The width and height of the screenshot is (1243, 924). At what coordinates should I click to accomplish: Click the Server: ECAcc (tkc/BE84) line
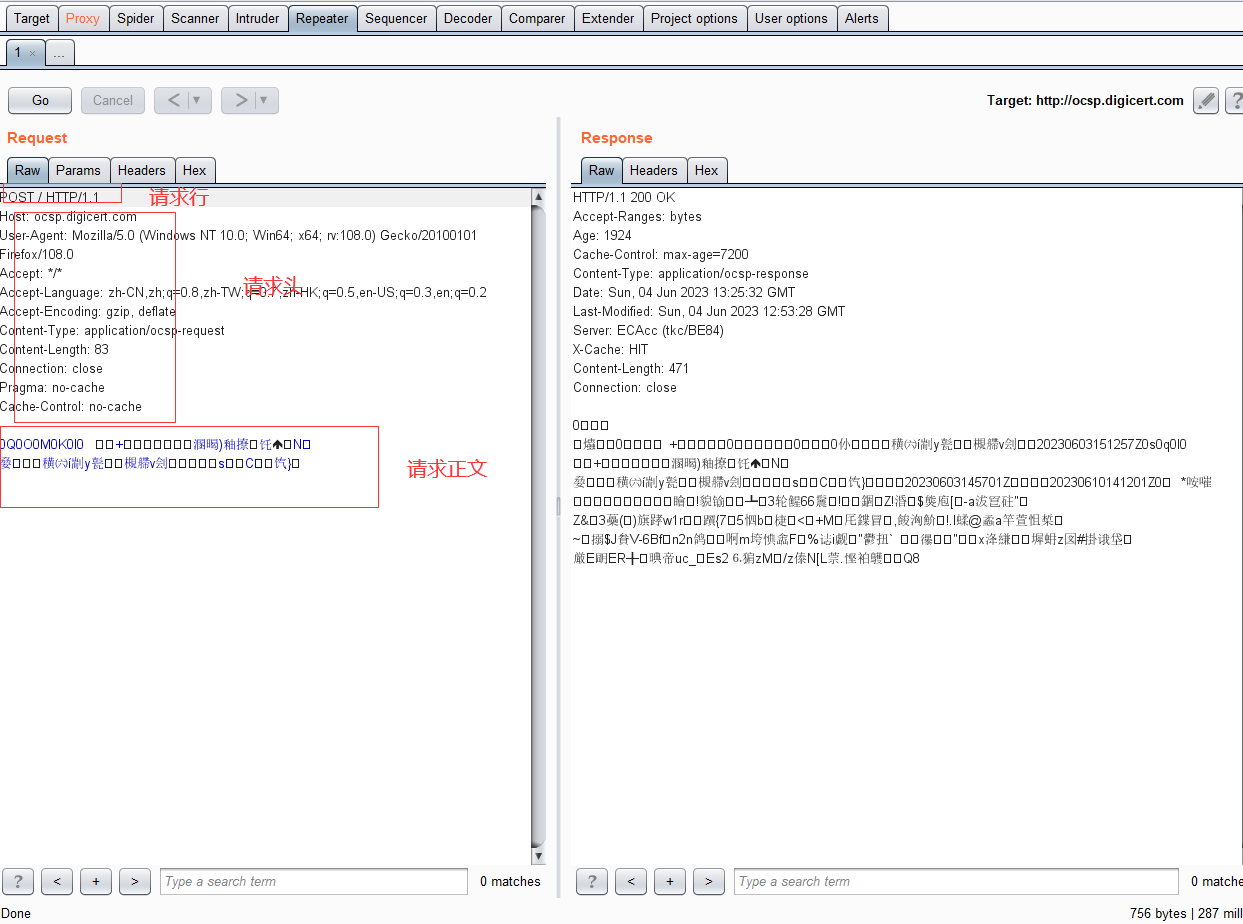click(648, 330)
